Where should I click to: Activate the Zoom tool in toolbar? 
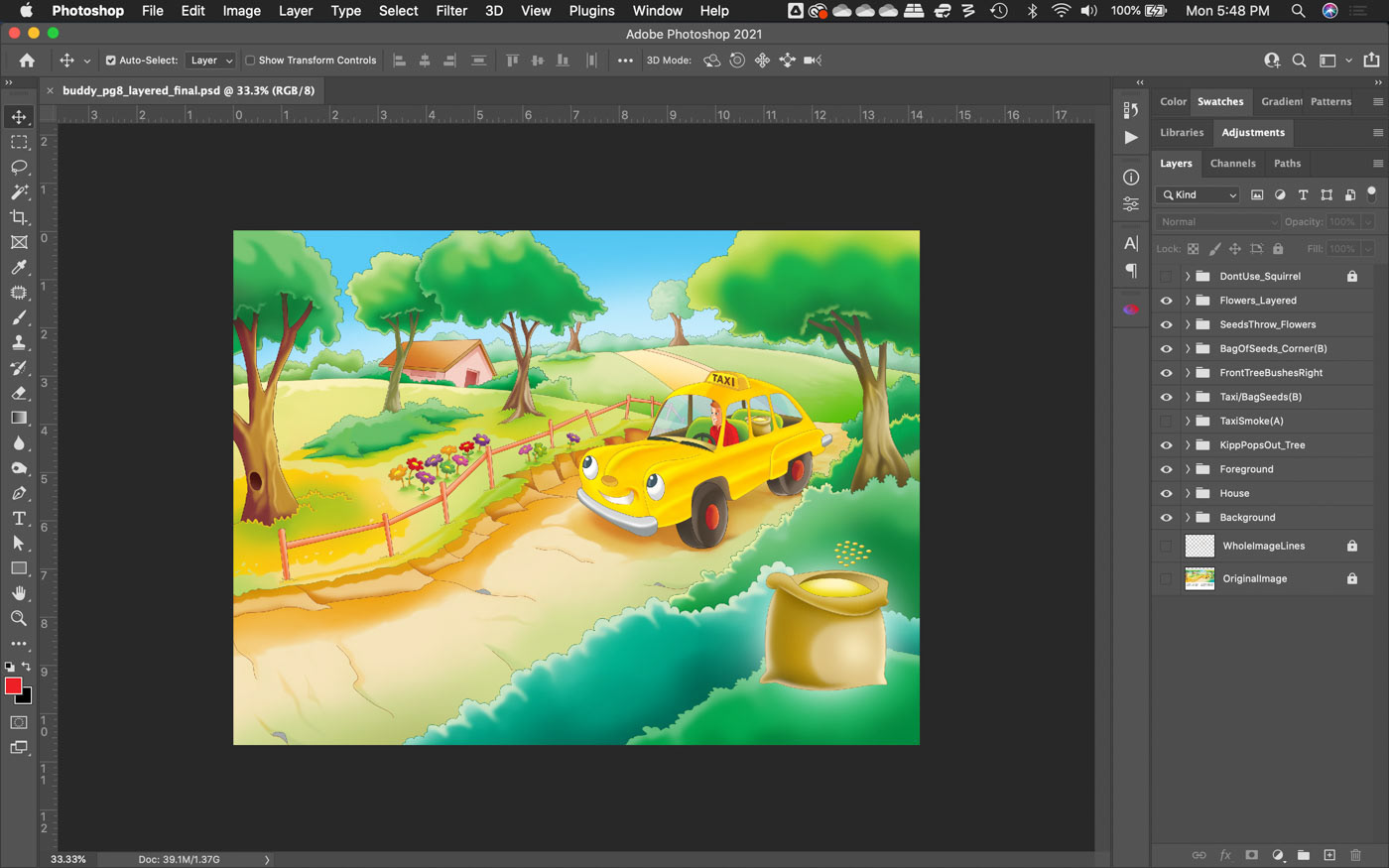19,618
